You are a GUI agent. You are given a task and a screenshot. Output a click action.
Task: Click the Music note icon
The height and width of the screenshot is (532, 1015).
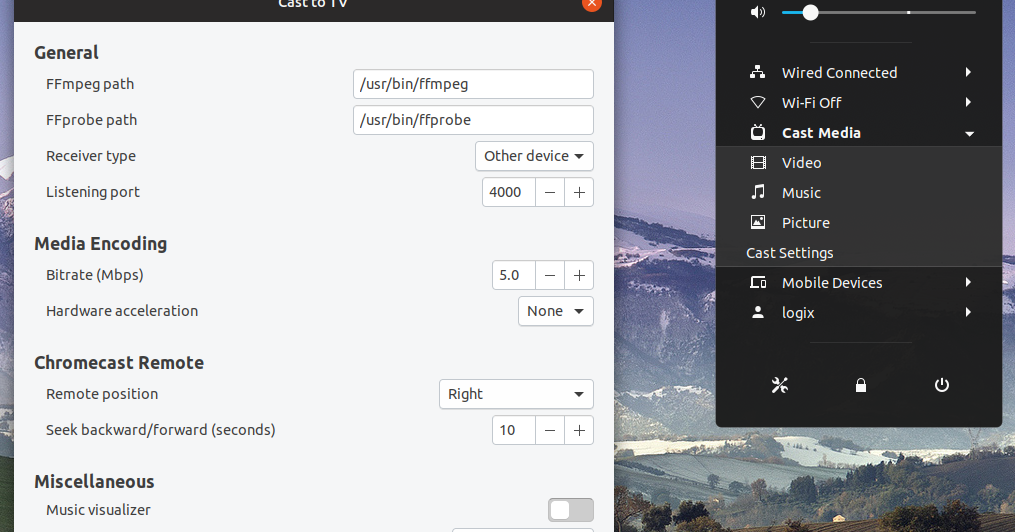click(x=757, y=192)
